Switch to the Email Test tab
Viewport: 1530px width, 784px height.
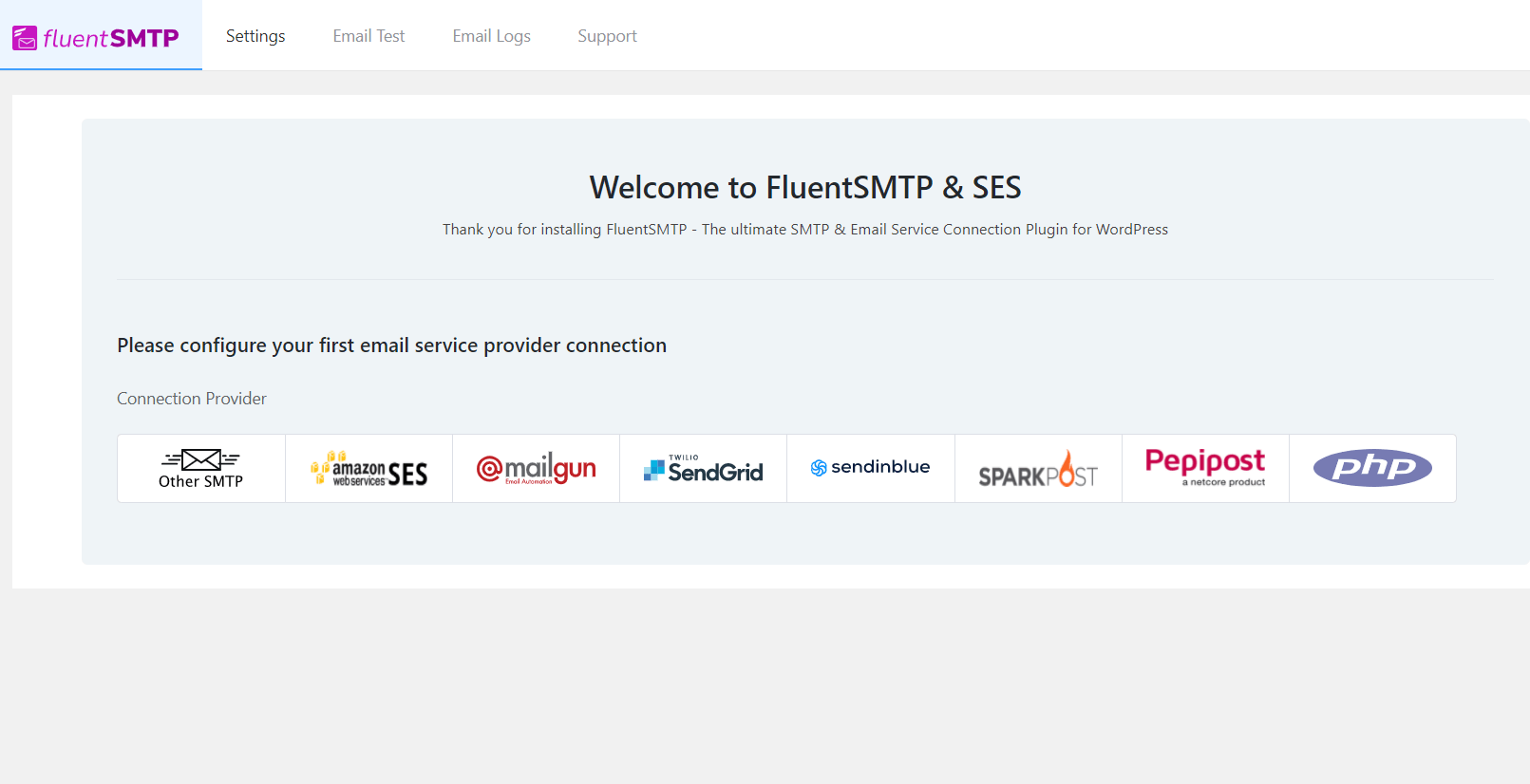368,36
